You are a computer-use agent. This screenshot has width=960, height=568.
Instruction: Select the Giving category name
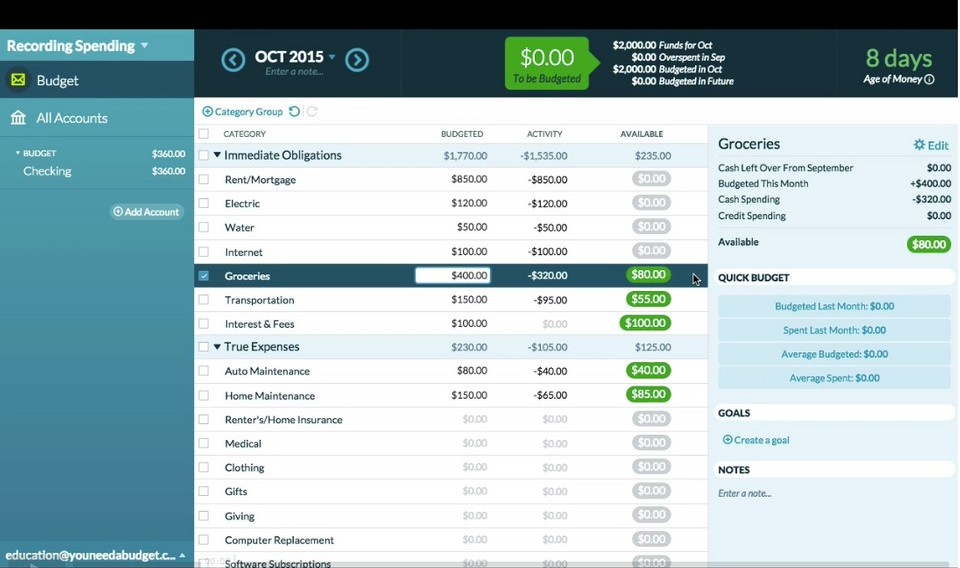click(239, 516)
